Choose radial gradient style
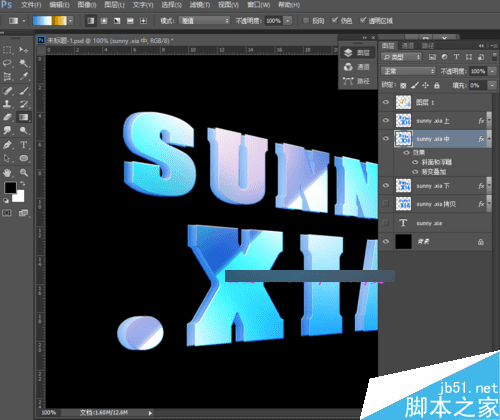Viewport: 500px width, 420px height. (104, 21)
